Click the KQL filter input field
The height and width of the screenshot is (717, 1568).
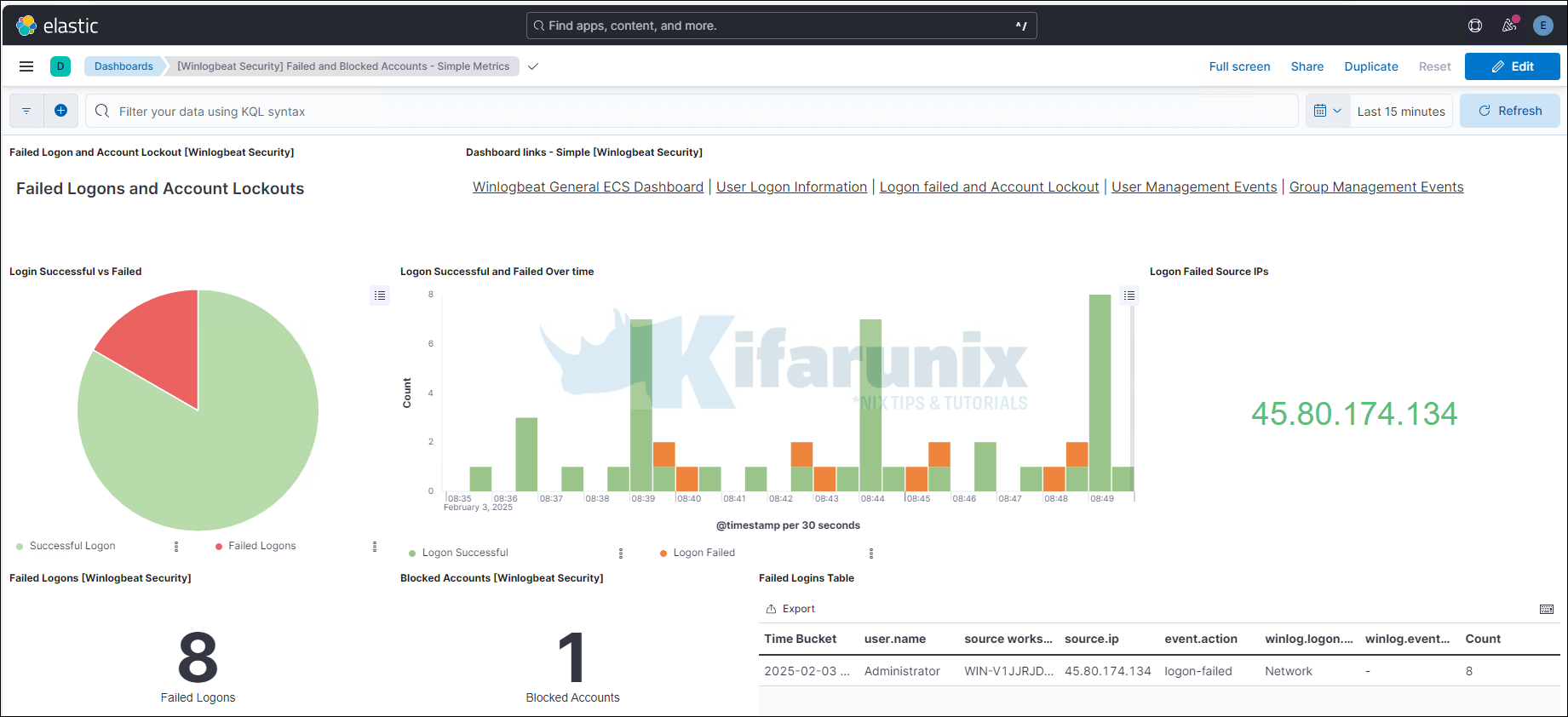click(692, 111)
